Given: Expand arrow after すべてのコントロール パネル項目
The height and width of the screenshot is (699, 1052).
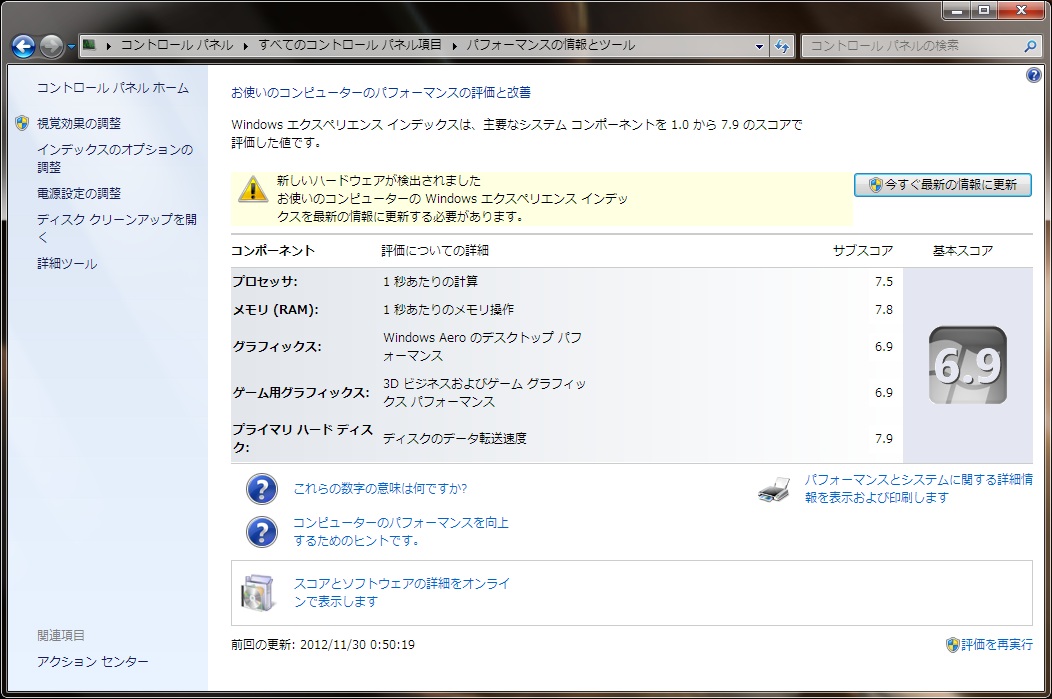Looking at the screenshot, I should pos(454,46).
